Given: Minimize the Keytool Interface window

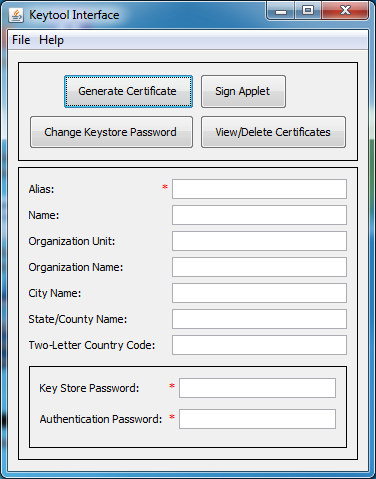Looking at the screenshot, I should click(281, 10).
